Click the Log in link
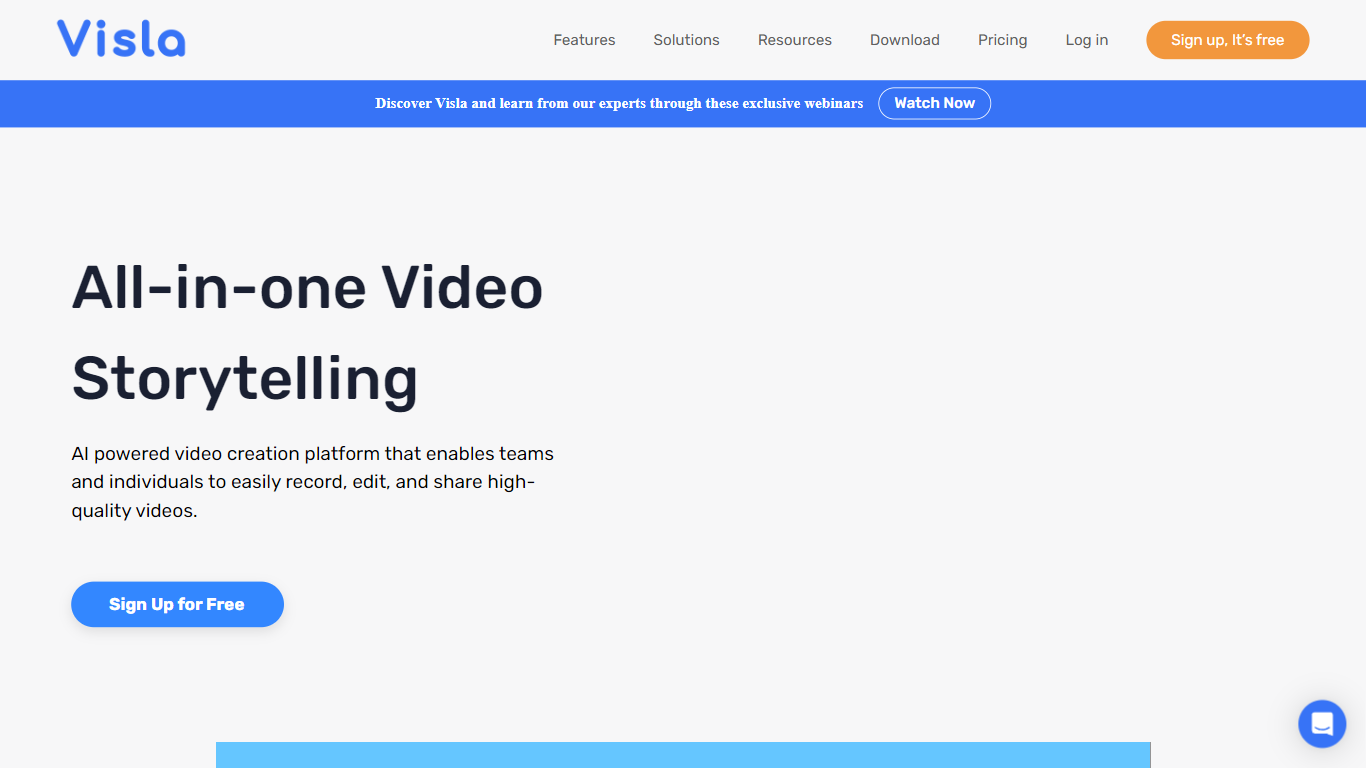Viewport: 1366px width, 768px height. click(x=1087, y=40)
